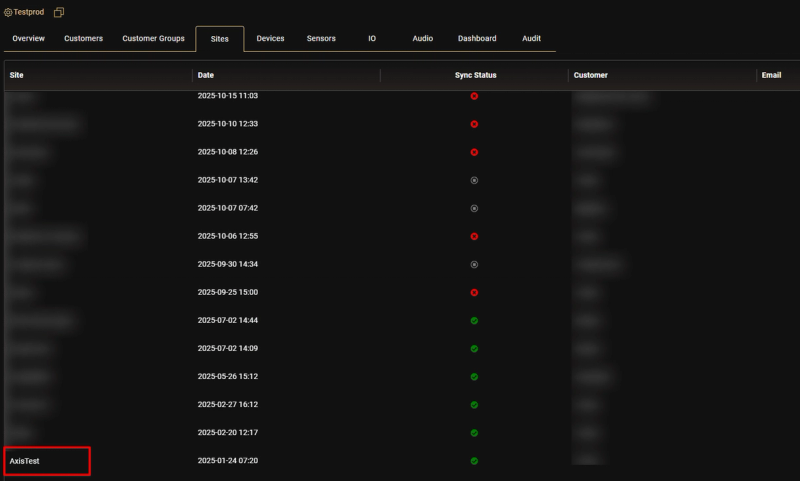Image resolution: width=800 pixels, height=481 pixels.
Task: Click the date 2025-05-26 15:12
Action: (x=228, y=376)
